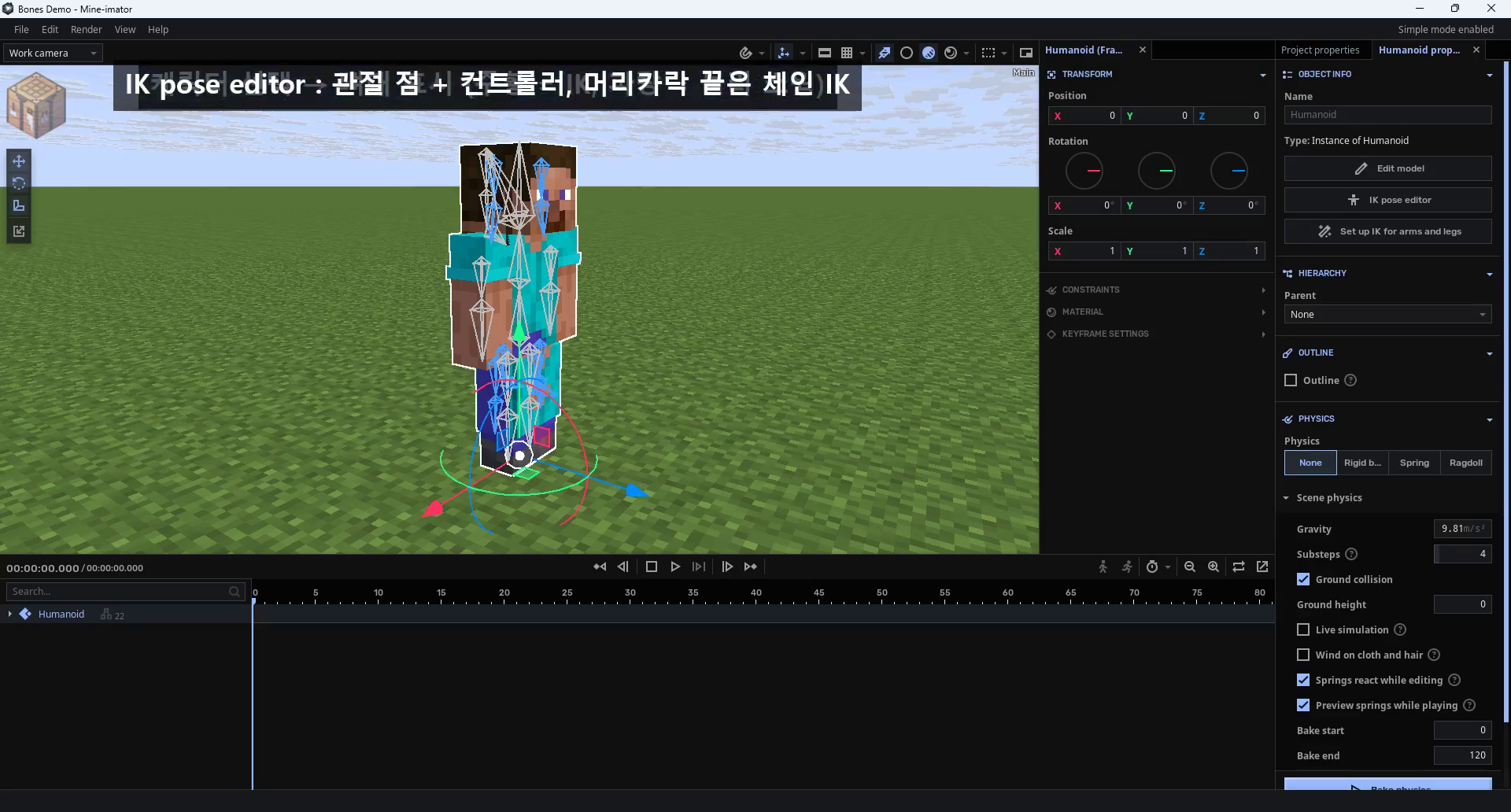Toggle the secondary camera view window icon
This screenshot has width=1511, height=812.
tap(1026, 53)
